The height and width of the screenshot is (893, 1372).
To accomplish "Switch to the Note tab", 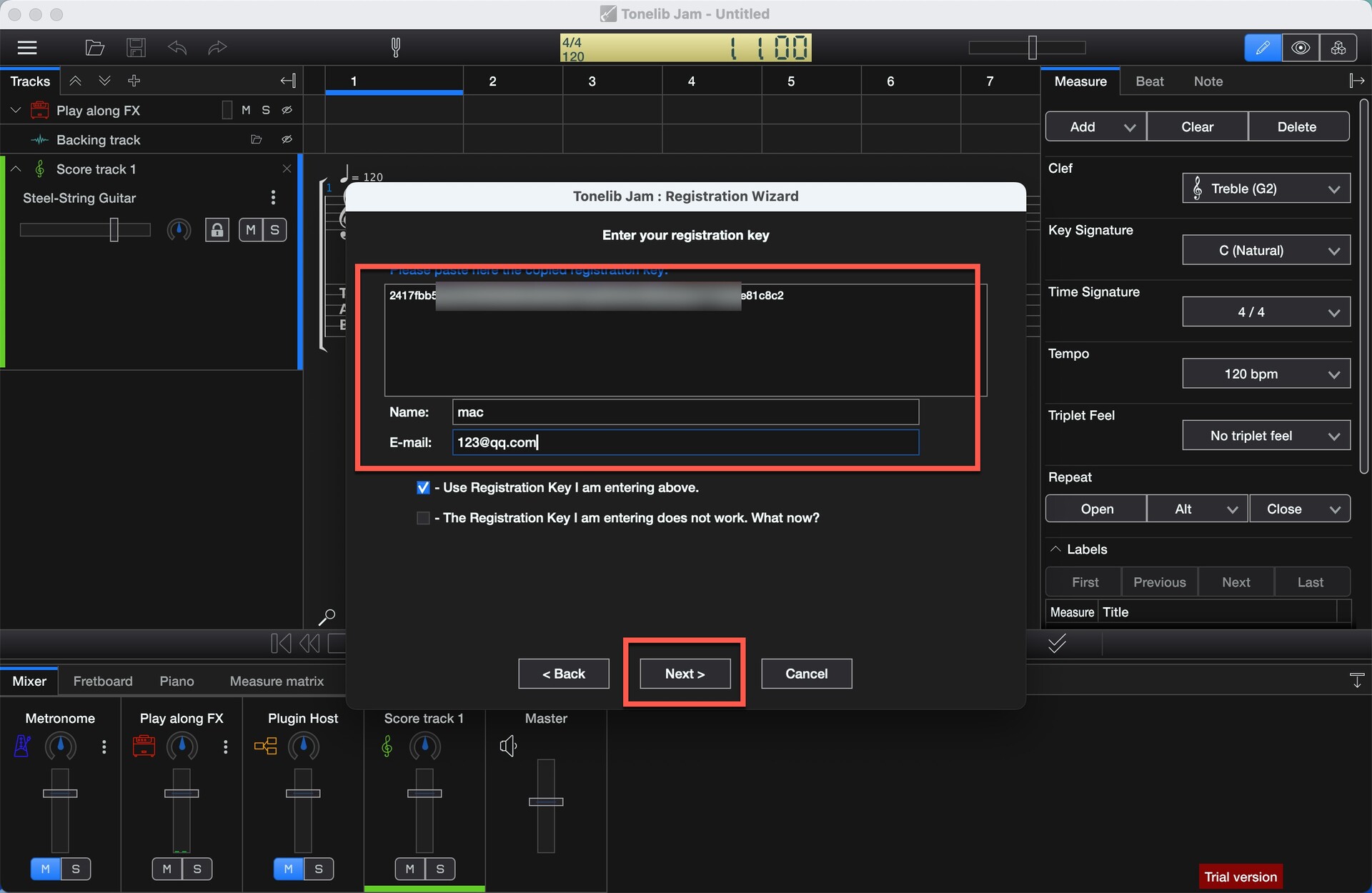I will [x=1208, y=81].
